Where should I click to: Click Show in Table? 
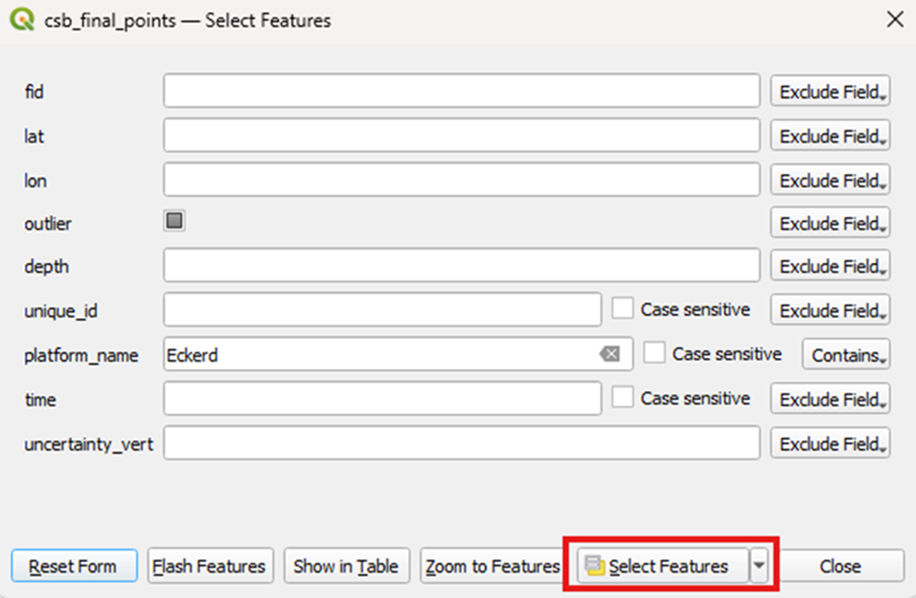click(346, 566)
